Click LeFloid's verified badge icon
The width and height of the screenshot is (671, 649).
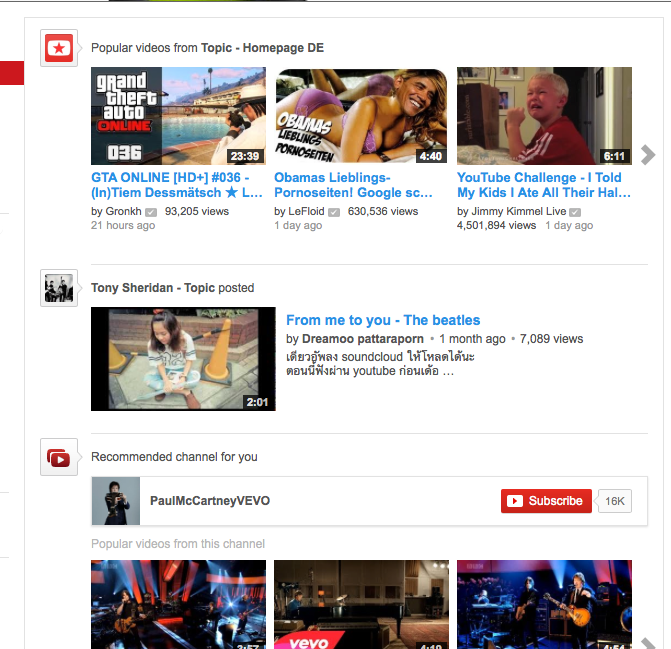coord(334,212)
